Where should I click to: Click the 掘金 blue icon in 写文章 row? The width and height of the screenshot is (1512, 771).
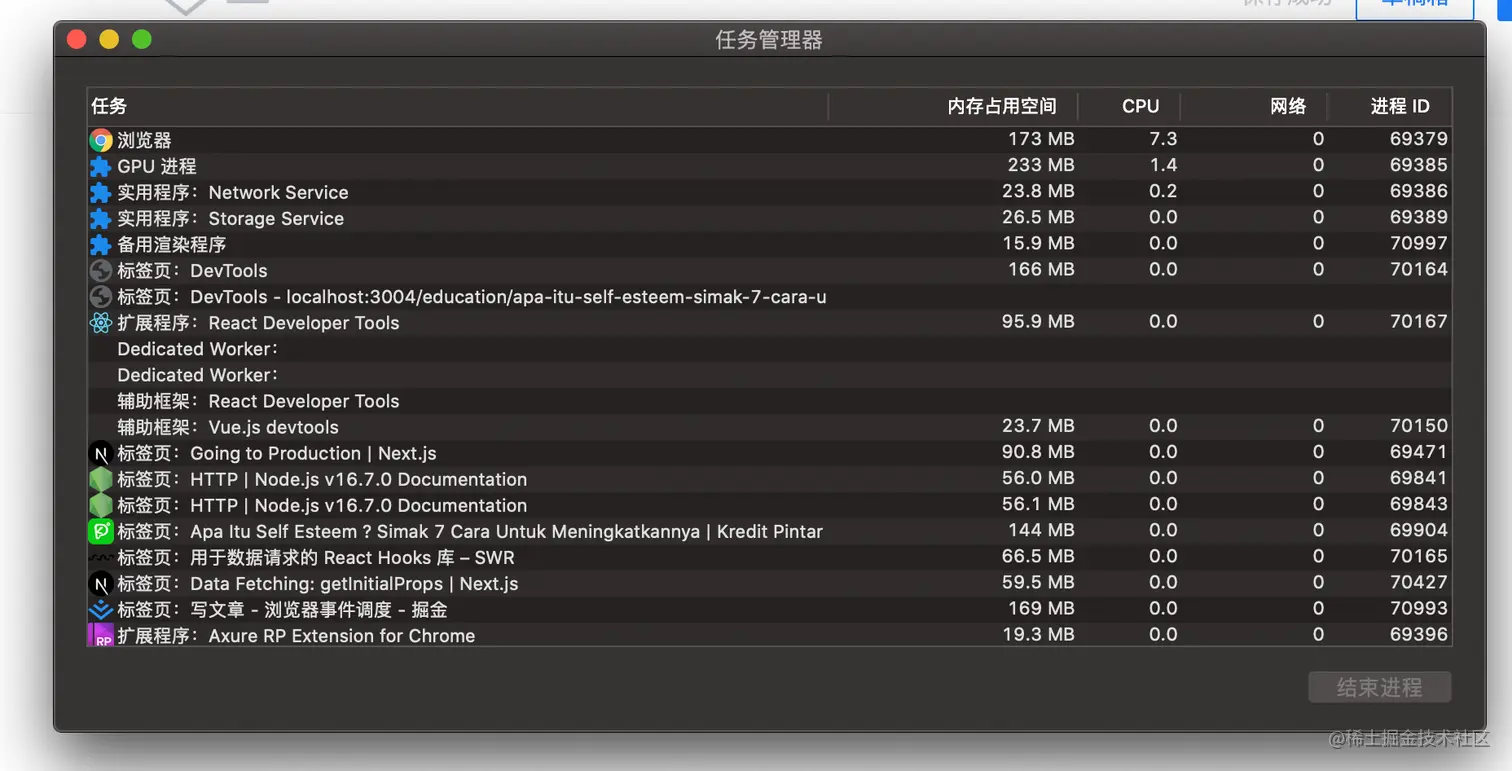[x=100, y=609]
